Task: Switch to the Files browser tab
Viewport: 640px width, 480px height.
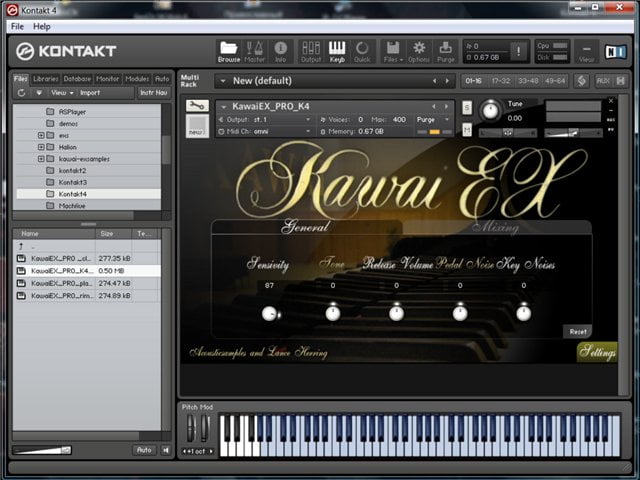Action: pos(20,79)
